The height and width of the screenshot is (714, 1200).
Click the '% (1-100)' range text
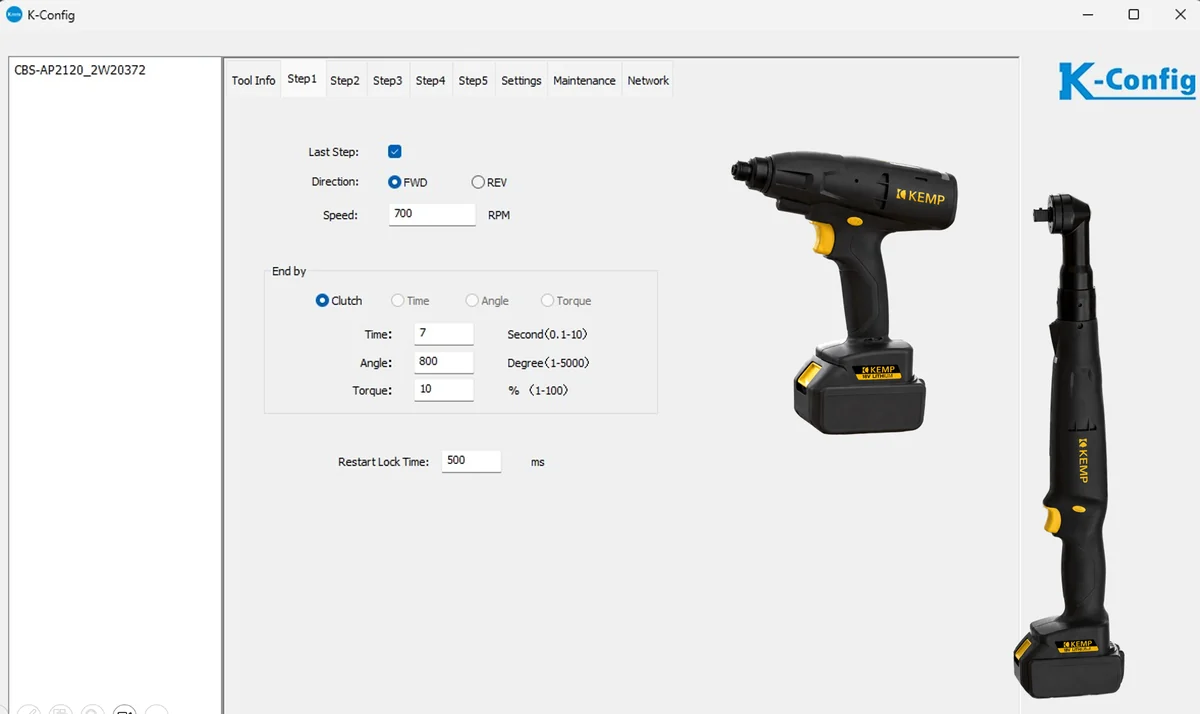(x=538, y=391)
